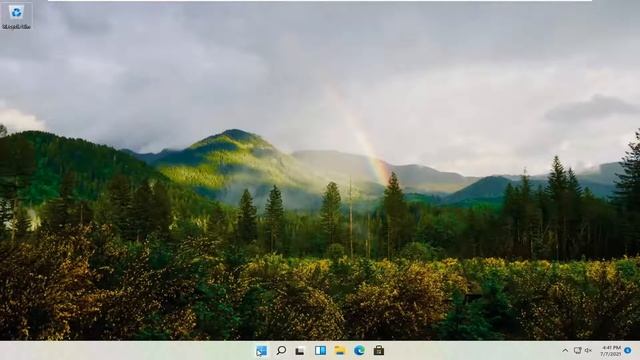Open the Widgets panel icon
This screenshot has width=640, height=360.
point(320,350)
